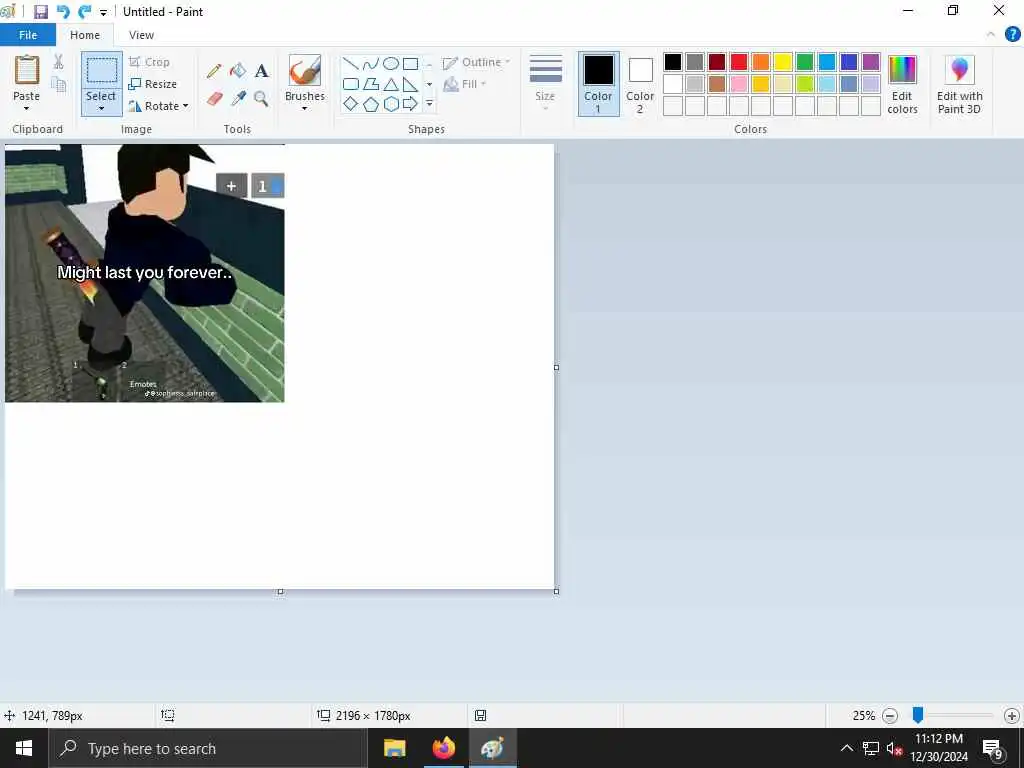
Task: Click the Windows Start button
Action: tap(24, 748)
